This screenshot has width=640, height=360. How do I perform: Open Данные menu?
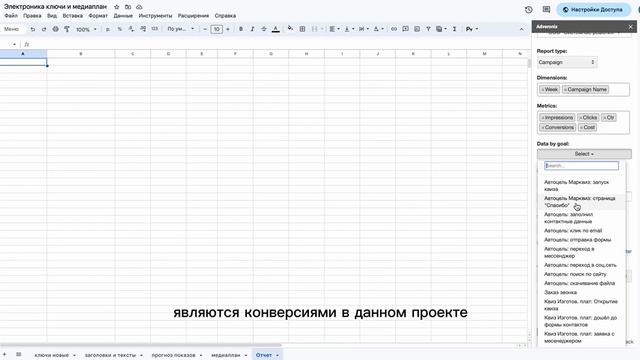(123, 16)
